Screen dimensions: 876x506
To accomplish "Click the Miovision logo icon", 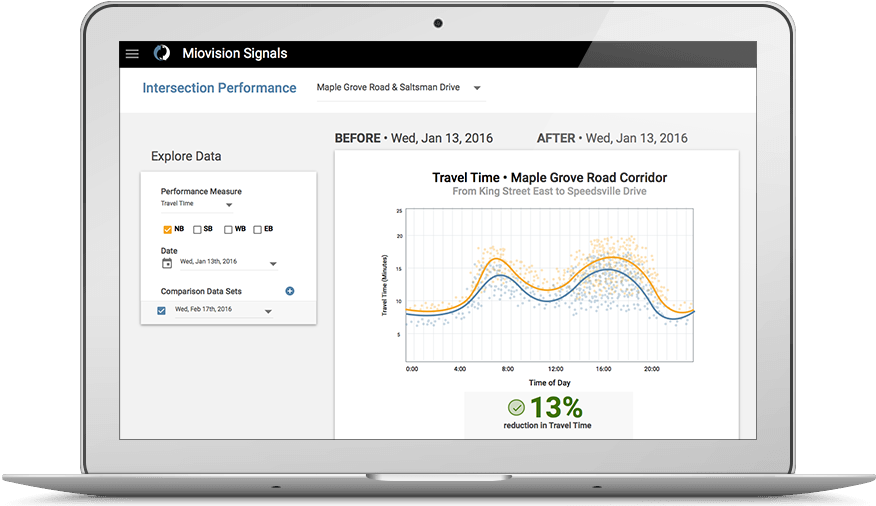I will point(161,54).
